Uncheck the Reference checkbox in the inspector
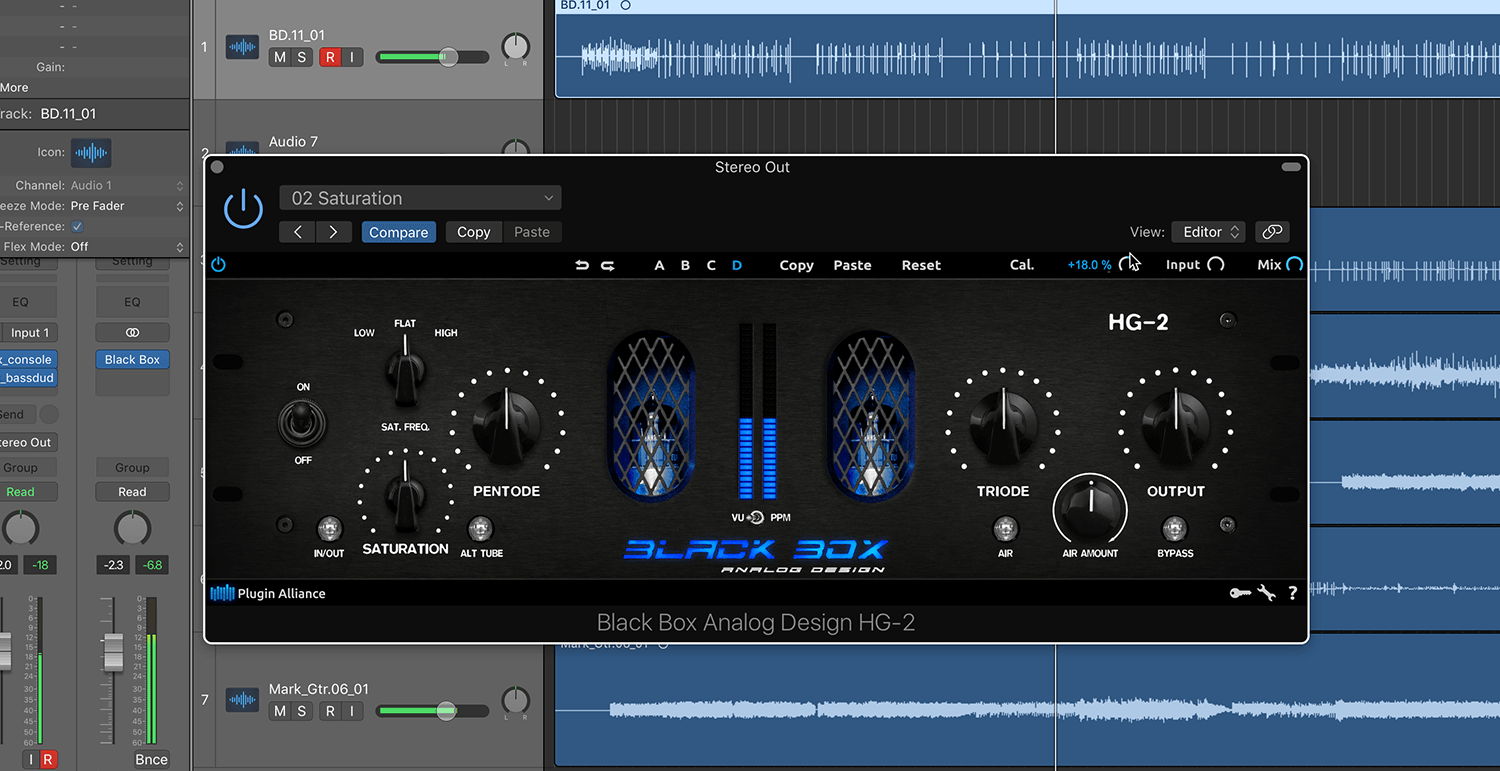1500x771 pixels. point(77,226)
